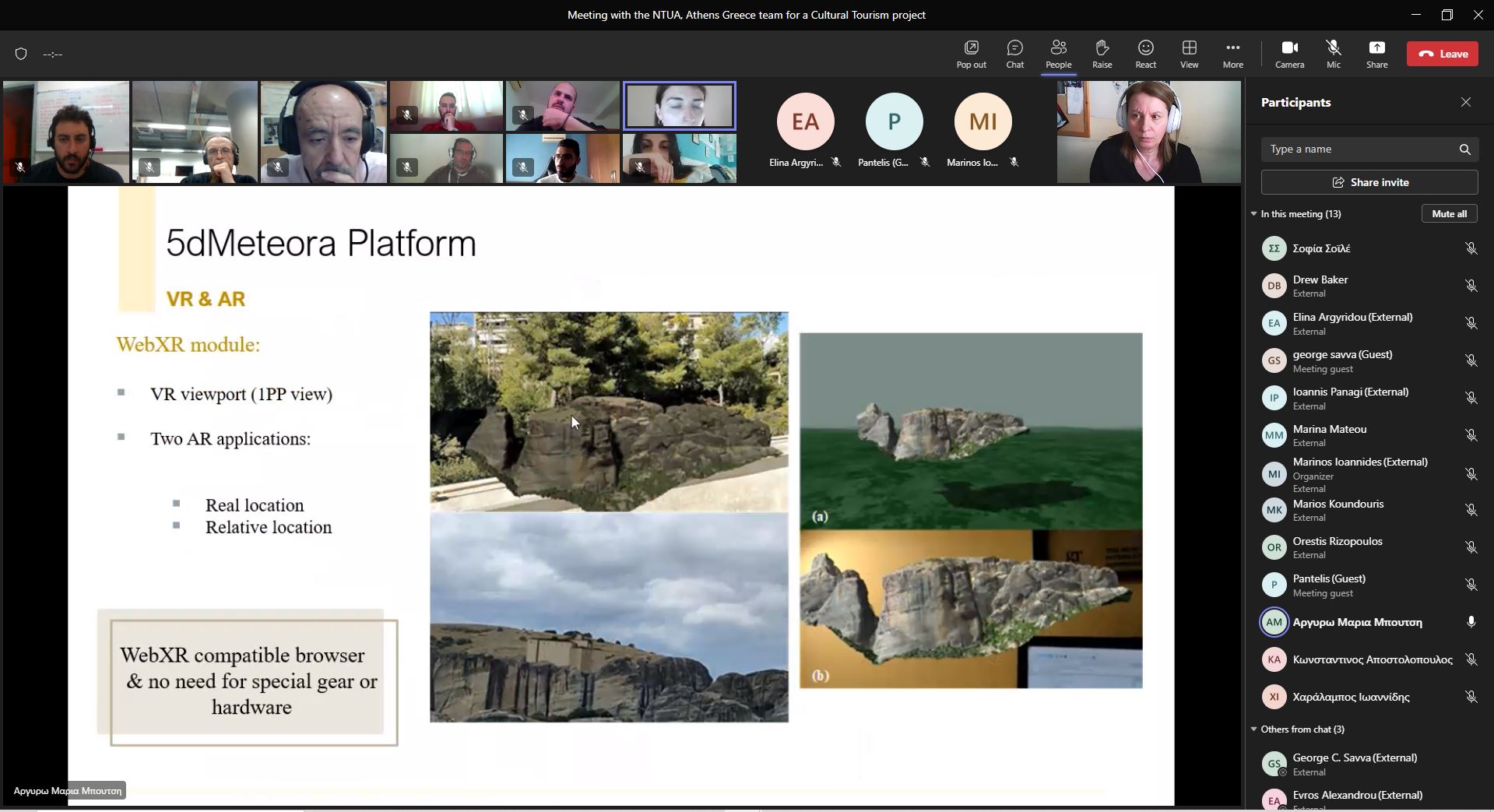Toggle the Camera on or off
The height and width of the screenshot is (812, 1494).
pyautogui.click(x=1289, y=54)
